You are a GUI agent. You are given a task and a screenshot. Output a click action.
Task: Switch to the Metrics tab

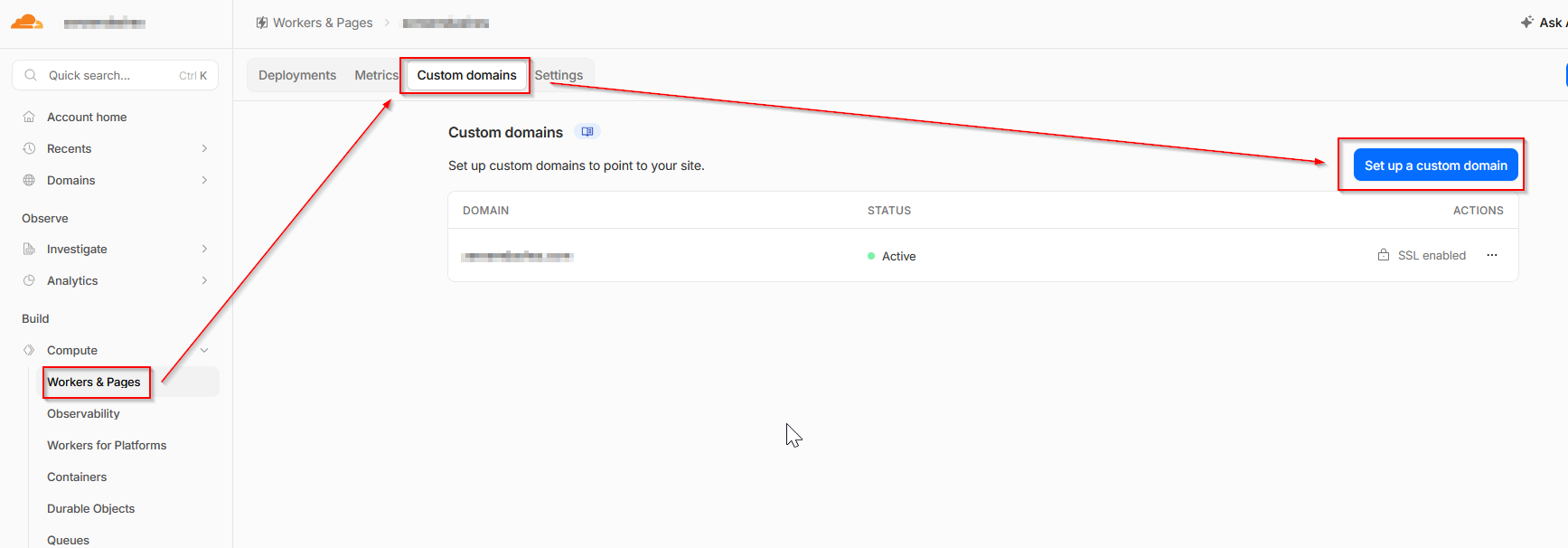[376, 75]
